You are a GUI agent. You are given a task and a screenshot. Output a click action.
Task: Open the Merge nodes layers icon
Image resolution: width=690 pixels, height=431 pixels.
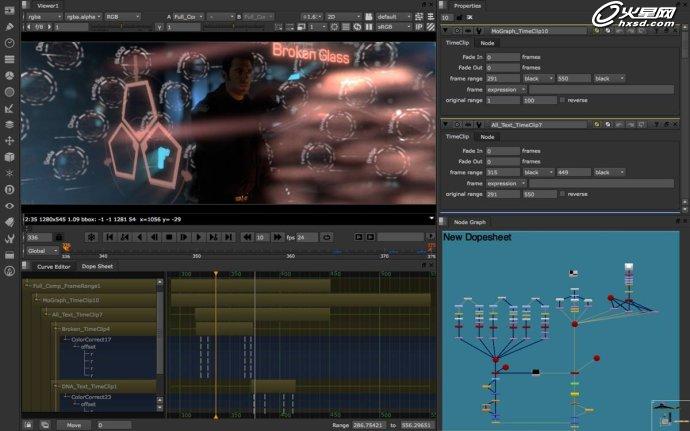(9, 125)
